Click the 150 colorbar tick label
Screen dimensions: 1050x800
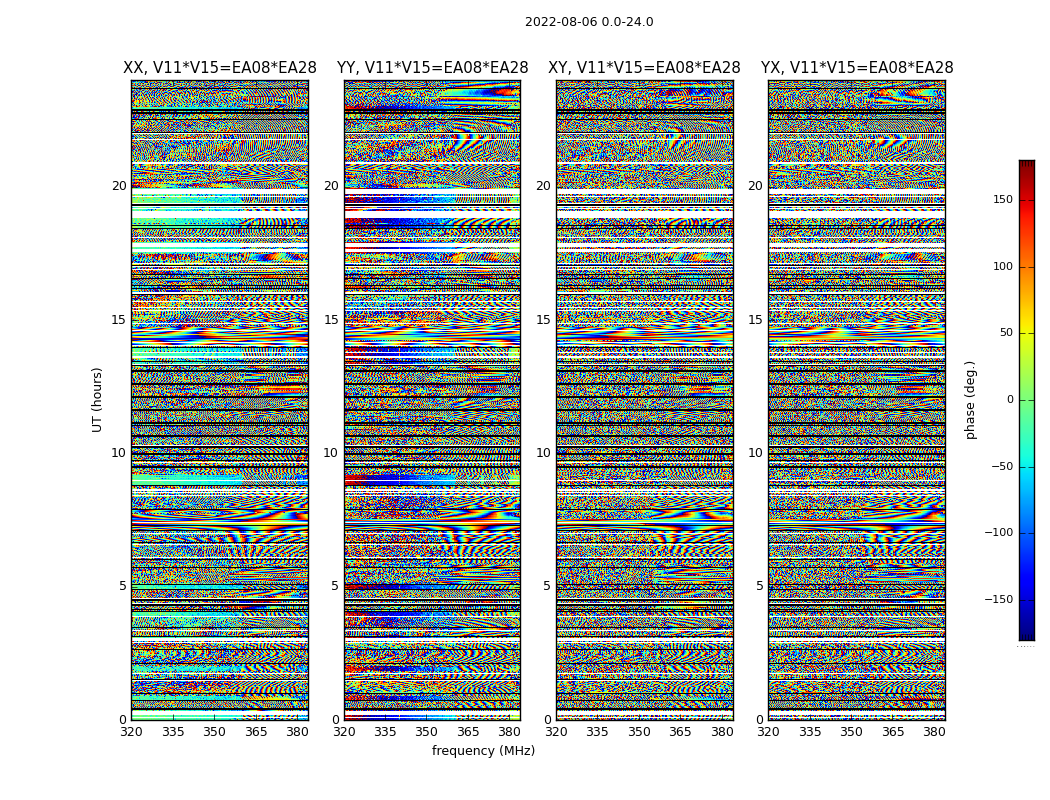1002,200
